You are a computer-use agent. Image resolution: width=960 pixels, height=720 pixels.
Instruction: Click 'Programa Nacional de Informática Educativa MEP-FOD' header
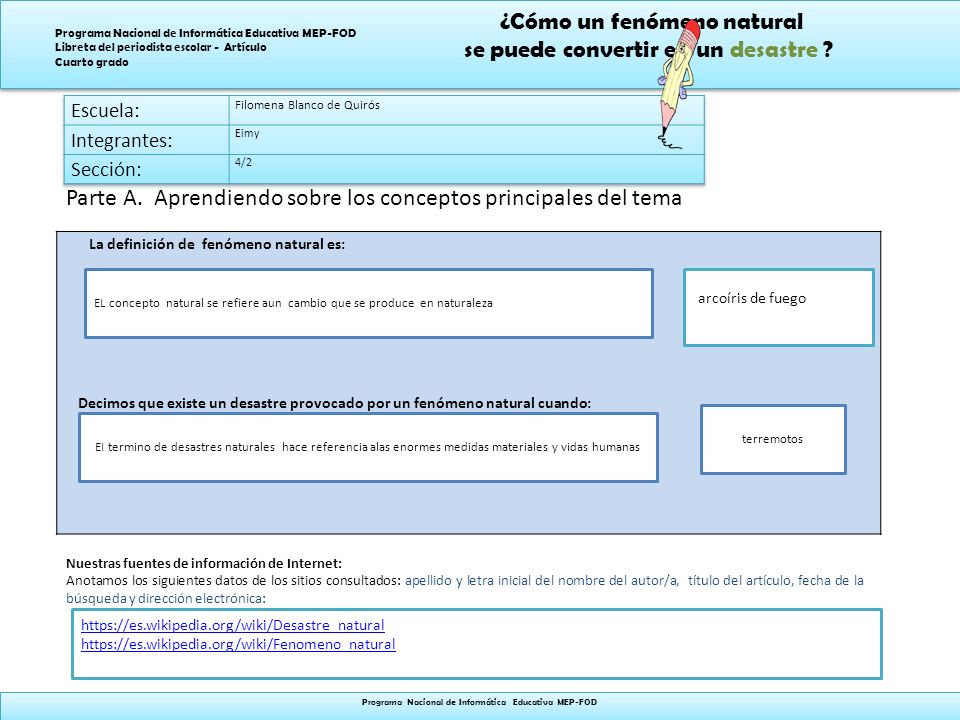pos(206,33)
